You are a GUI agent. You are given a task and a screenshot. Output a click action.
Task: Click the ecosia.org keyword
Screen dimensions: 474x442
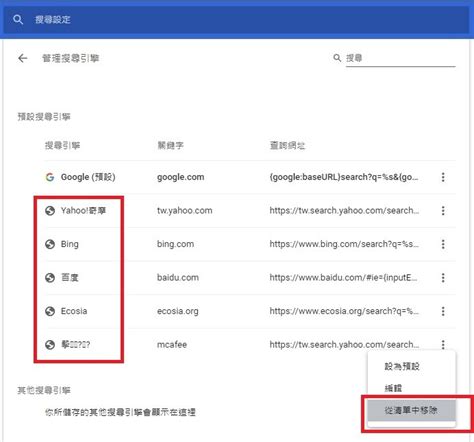pos(178,311)
